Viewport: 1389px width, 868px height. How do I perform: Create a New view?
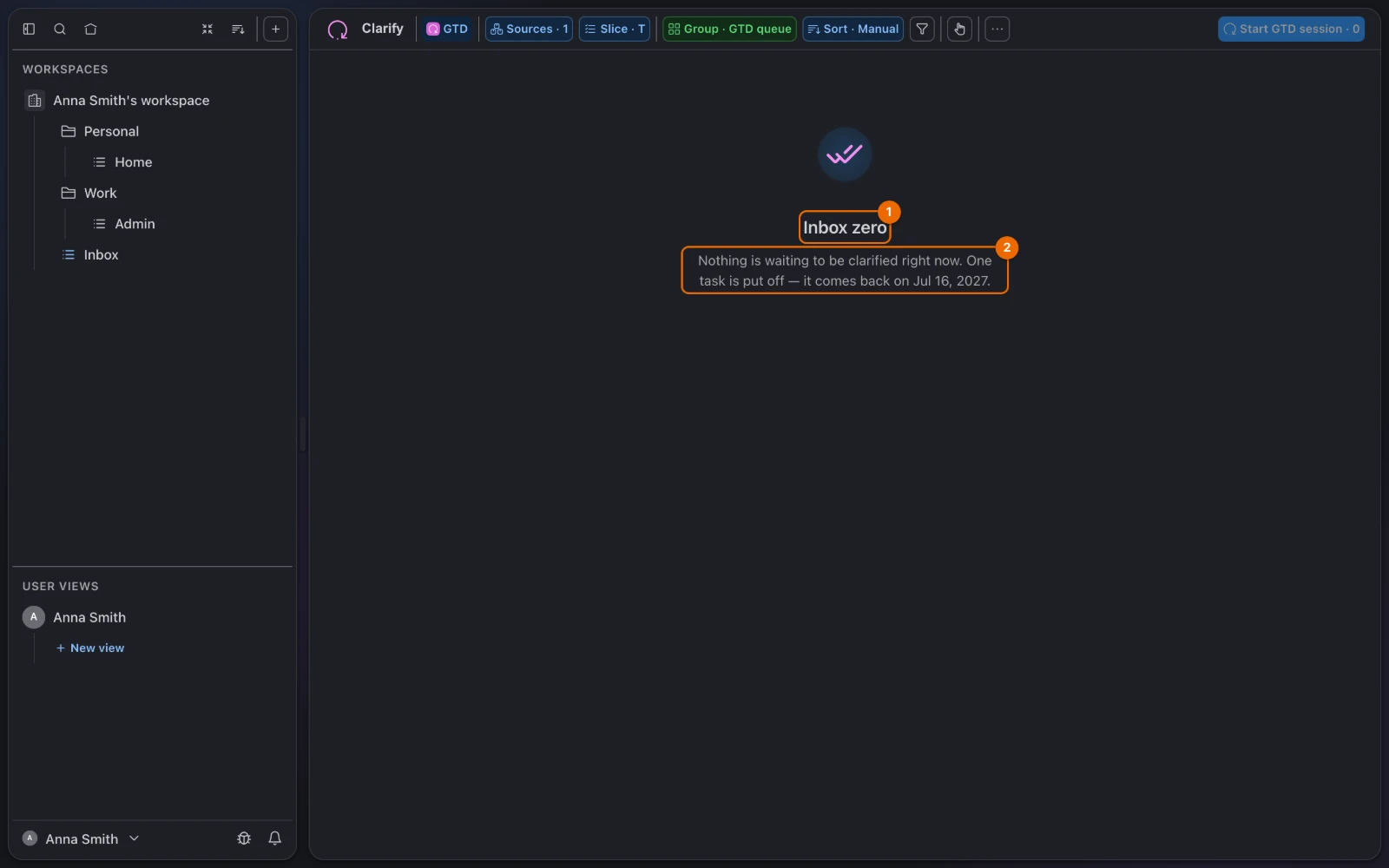(x=90, y=648)
